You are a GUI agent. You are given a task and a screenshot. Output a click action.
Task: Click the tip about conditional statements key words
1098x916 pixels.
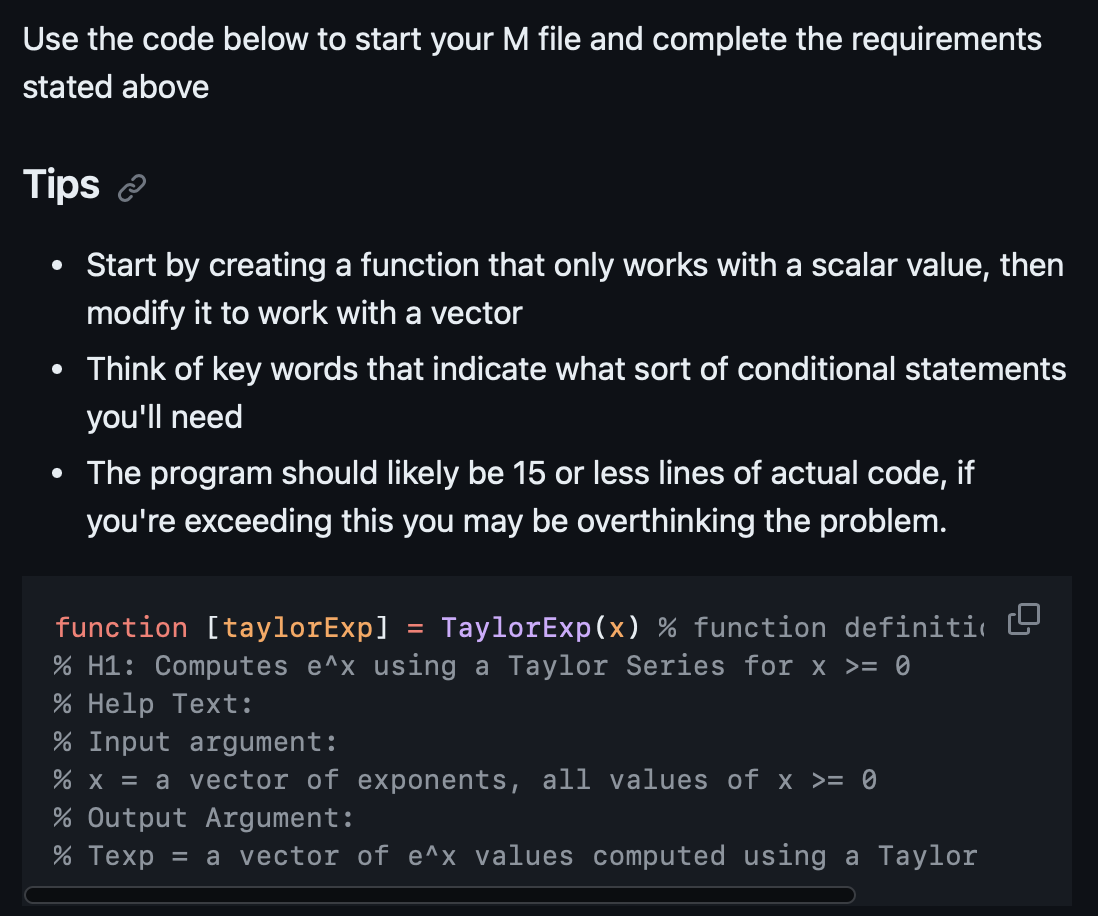[576, 393]
